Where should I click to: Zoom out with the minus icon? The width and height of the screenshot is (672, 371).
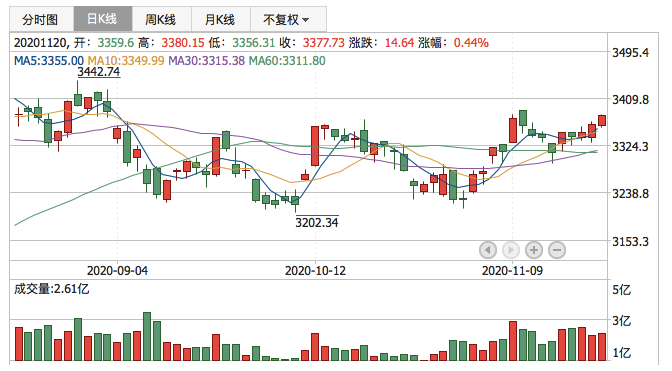tap(557, 250)
